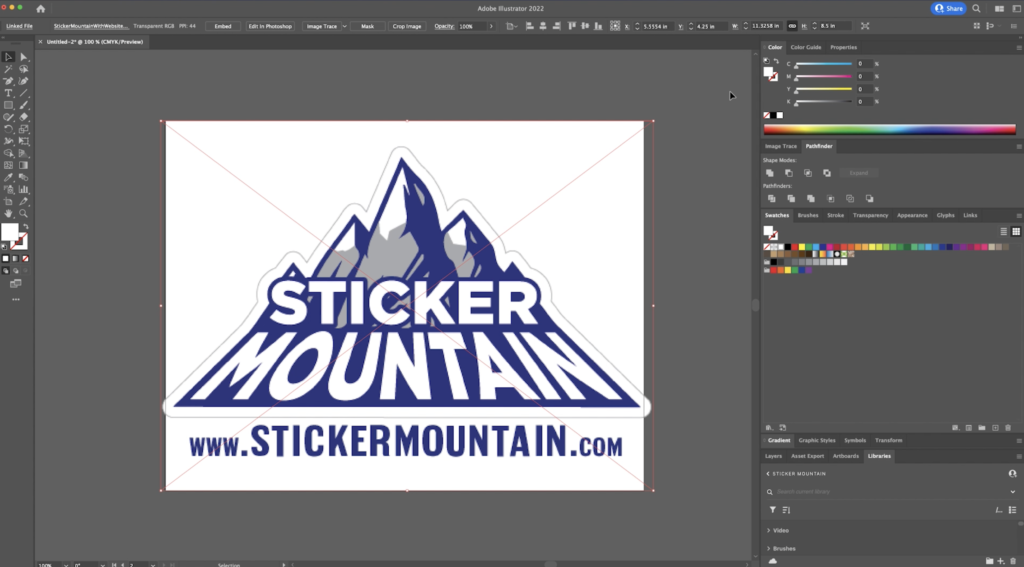Switch swatches to list view
This screenshot has width=1024, height=567.
(x=1004, y=231)
